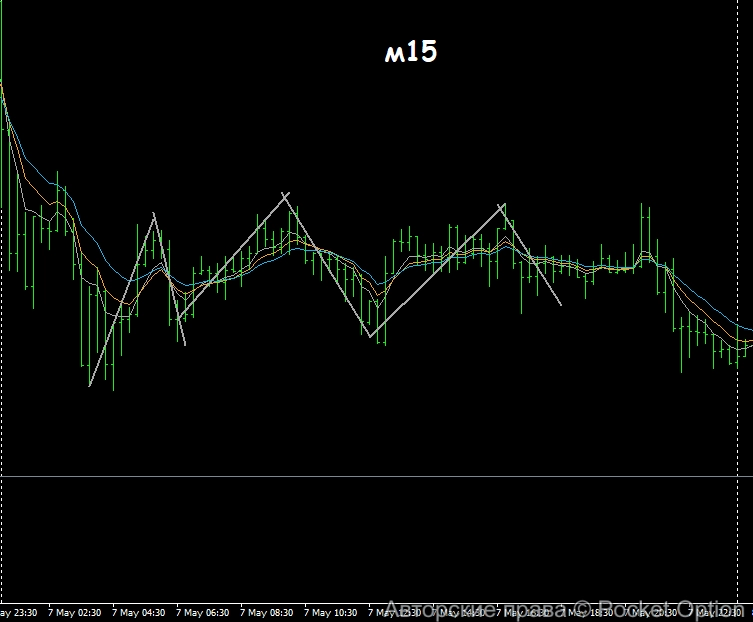The image size is (753, 622).
Task: Click the м15 timeframe label
Action: tap(411, 53)
